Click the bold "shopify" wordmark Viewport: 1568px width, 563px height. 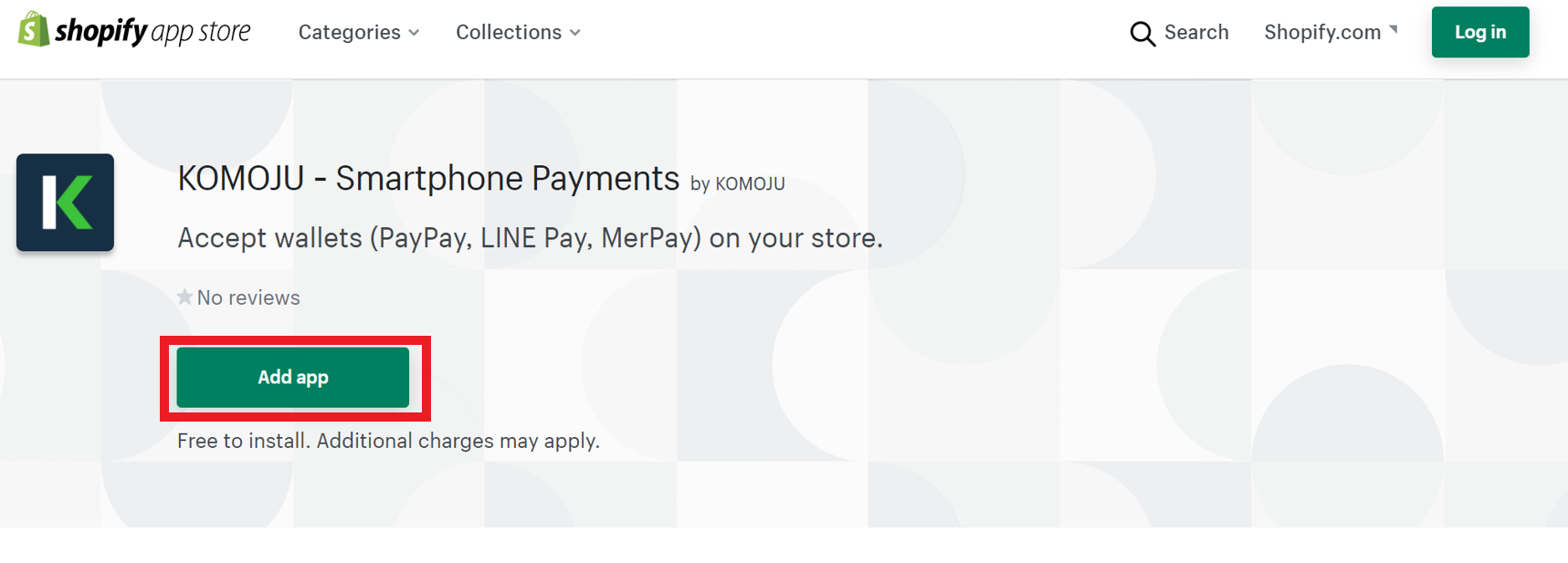point(100,32)
